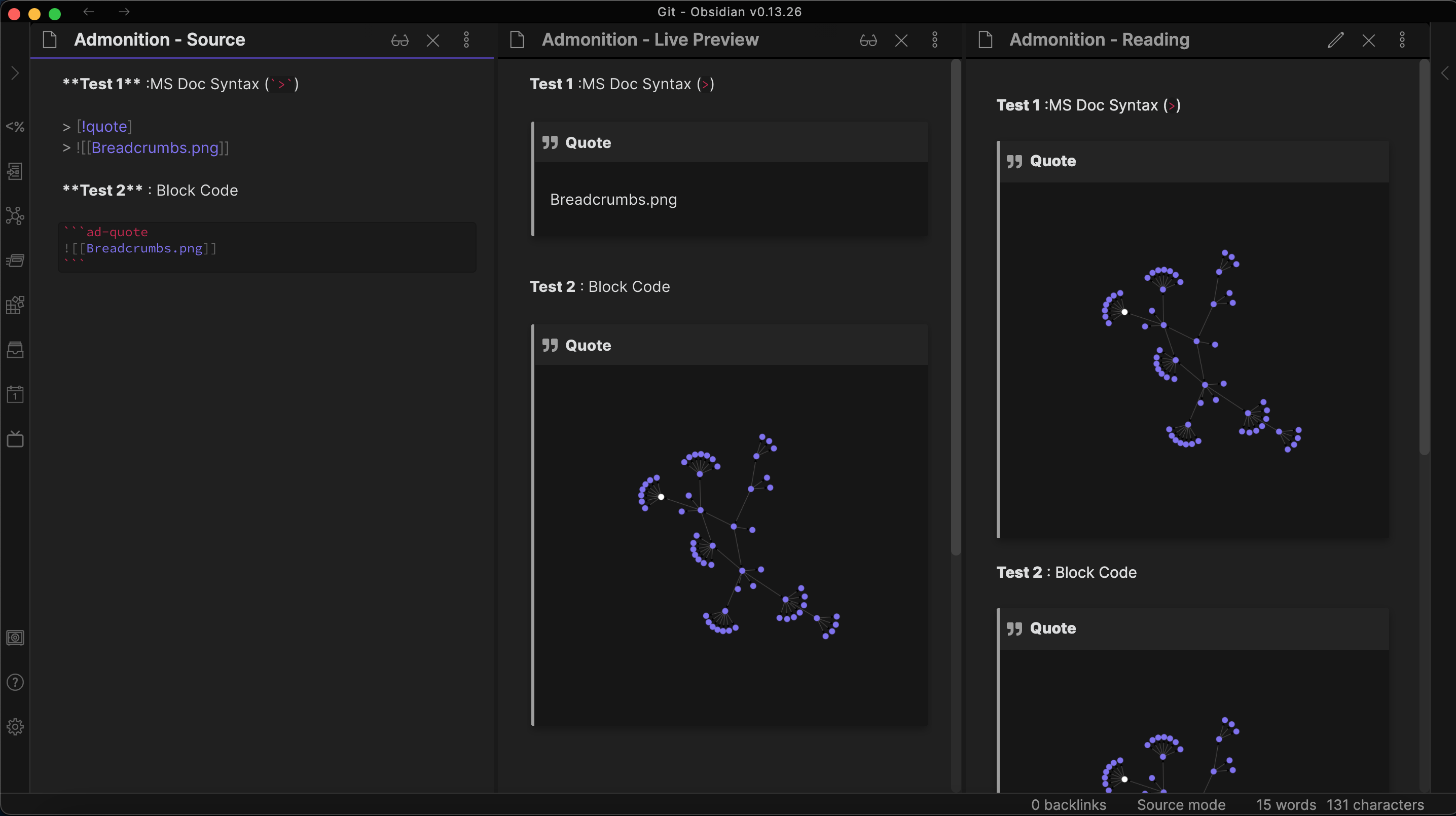Open the puzzle-blocks ribbon icon
The image size is (1456, 816).
[15, 305]
